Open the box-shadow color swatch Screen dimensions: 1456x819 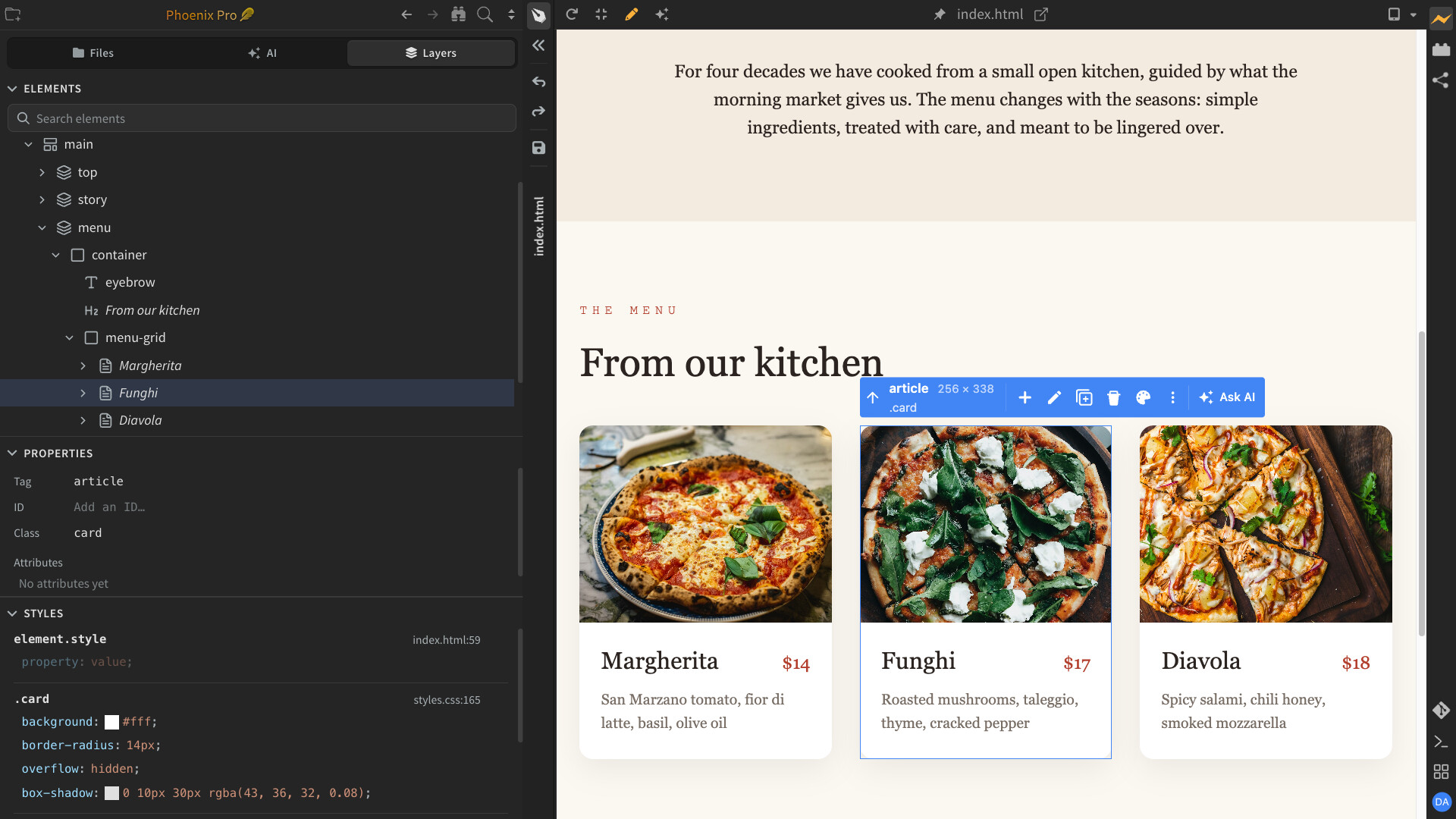pyautogui.click(x=111, y=793)
